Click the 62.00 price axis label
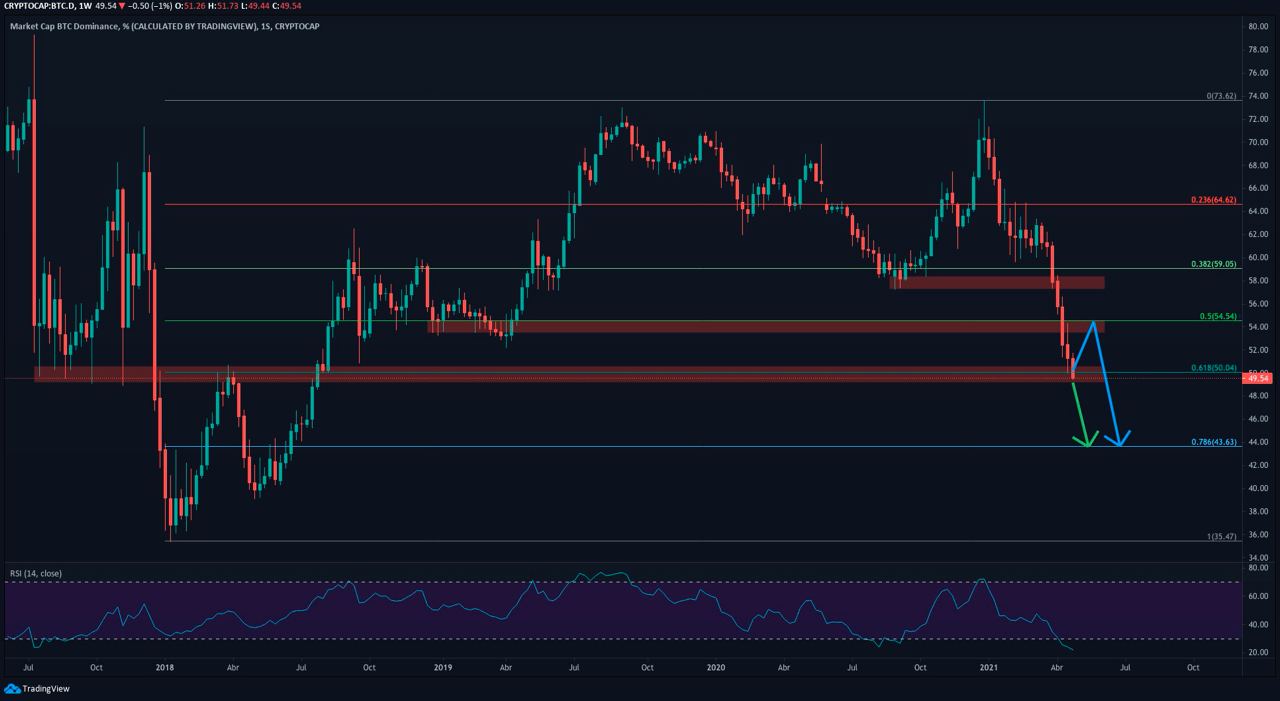Screen dimensions: 1280x701 coord(1257,234)
